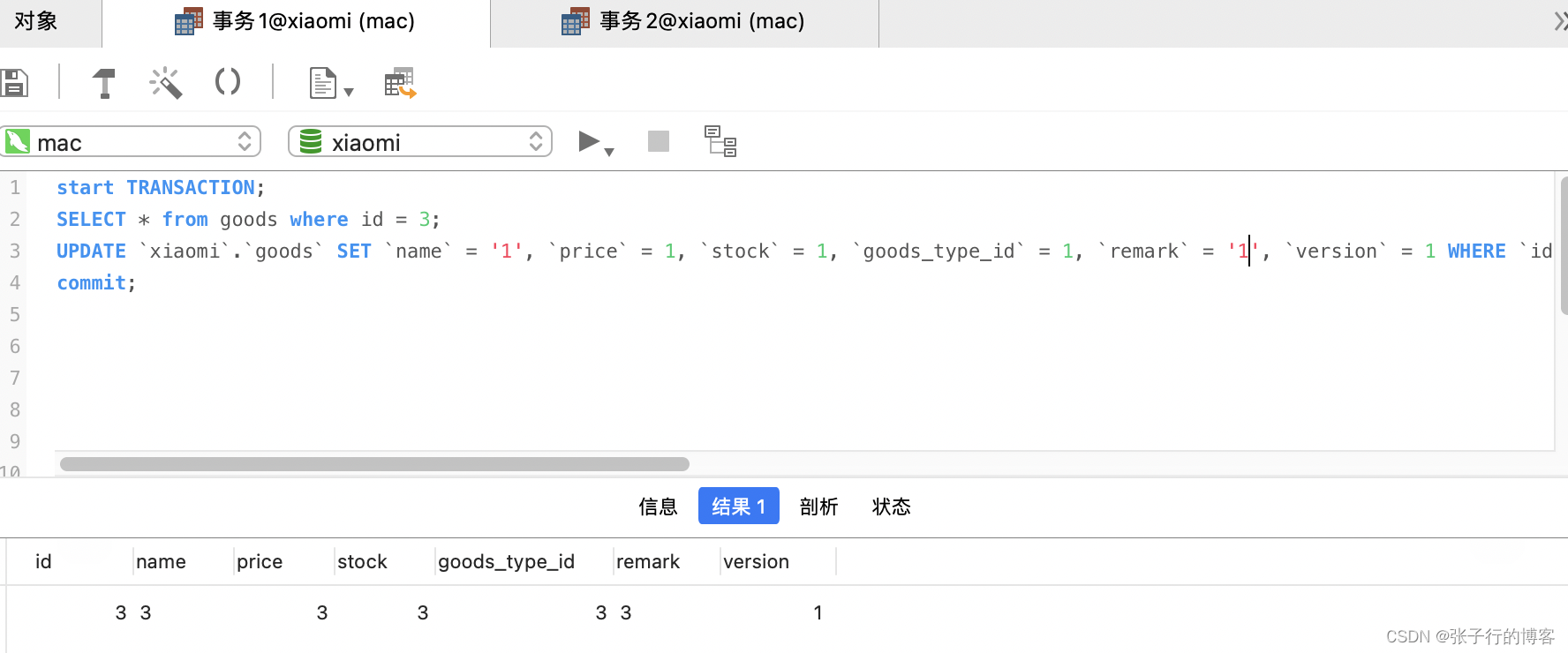Screen dimensions: 1568x653
Task: Open the mac connection dropdown
Action: 131,141
